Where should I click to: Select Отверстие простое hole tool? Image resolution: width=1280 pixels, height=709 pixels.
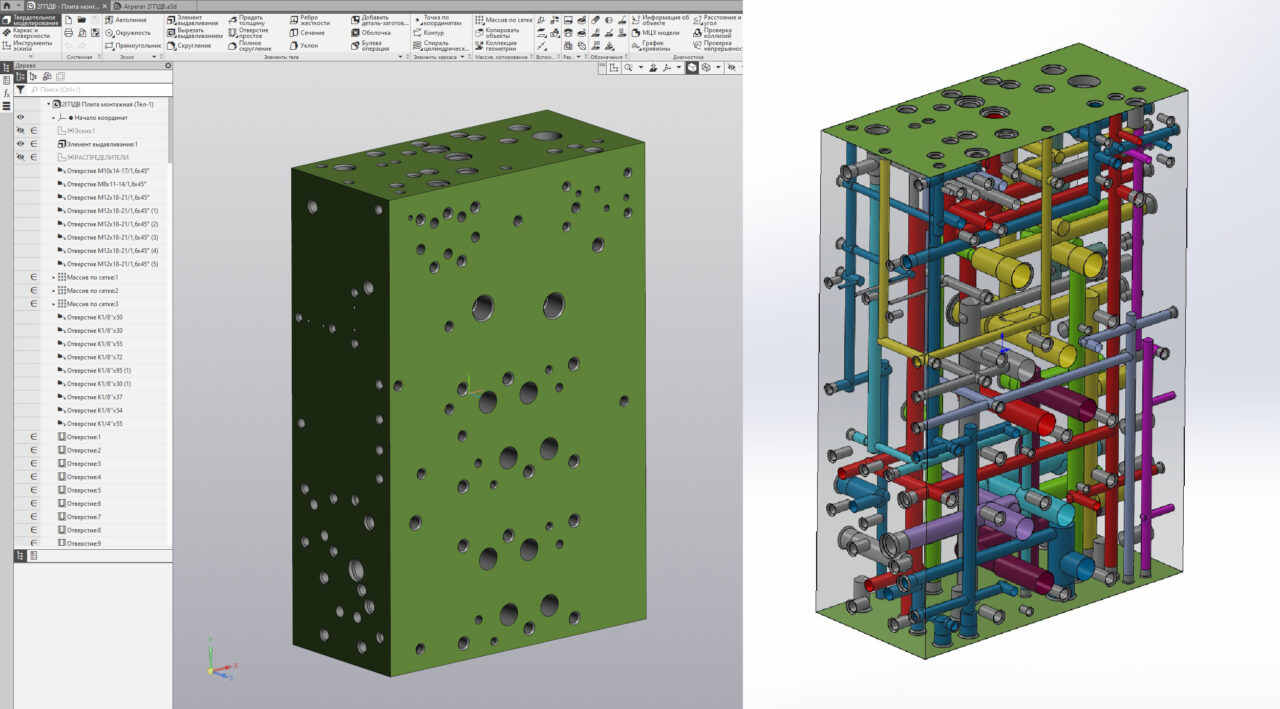point(247,33)
